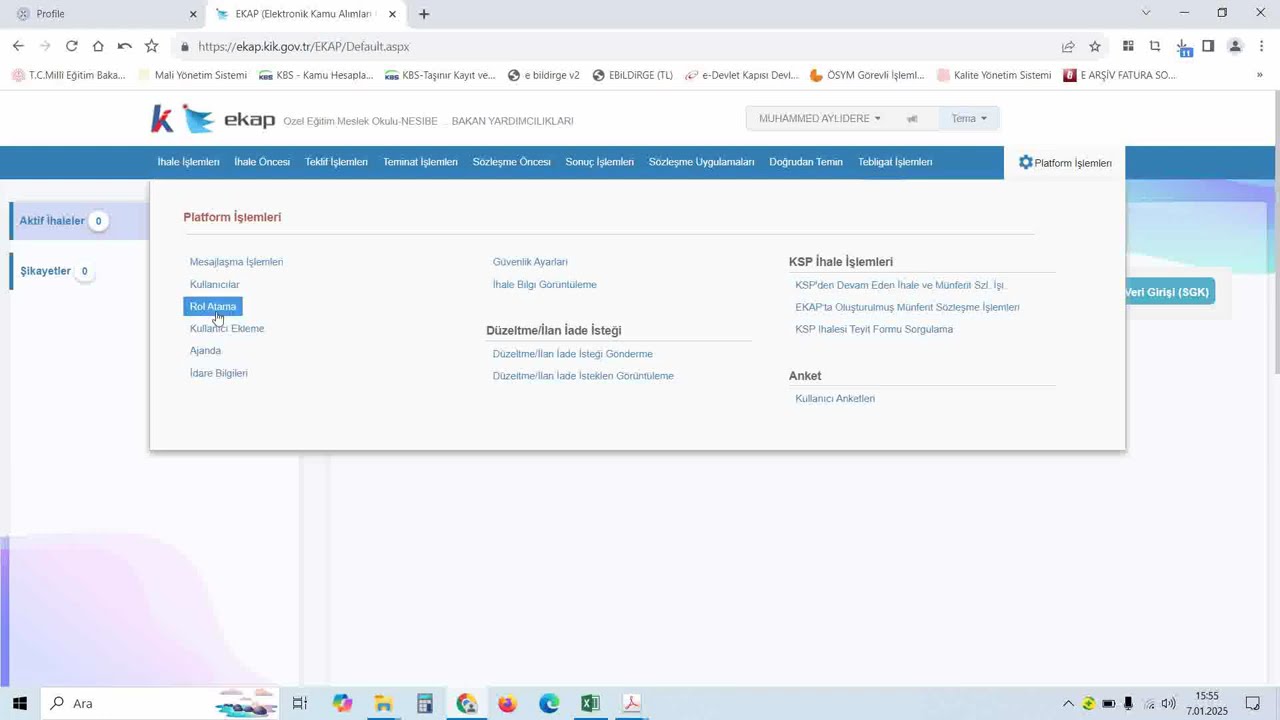Open Güvenlik Ayarları link
1280x720 pixels.
click(x=530, y=262)
